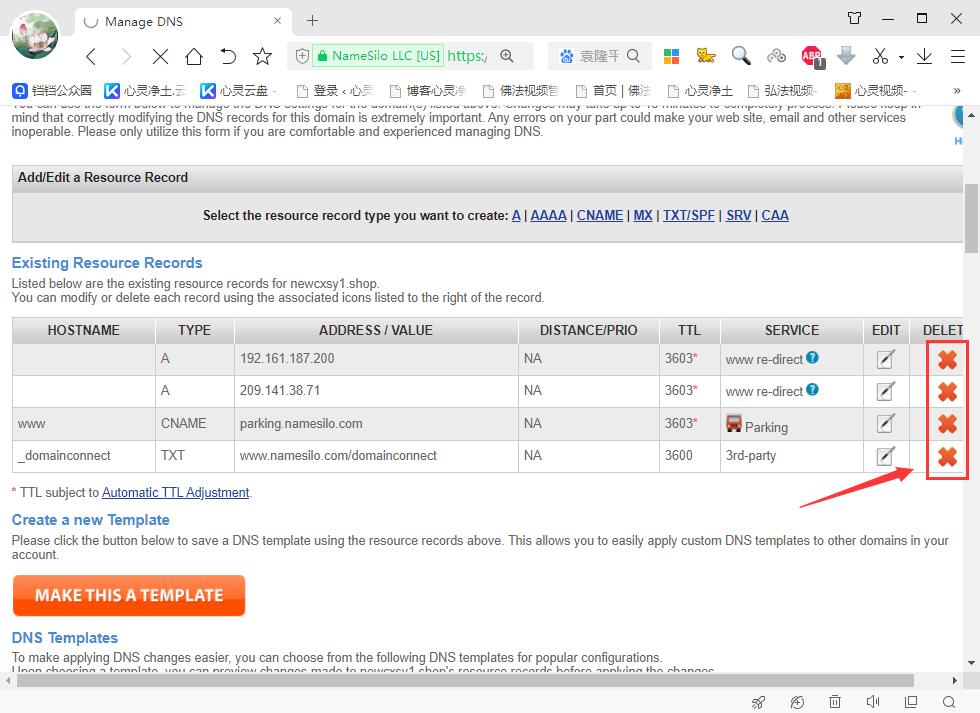Viewport: 980px width, 713px height.
Task: Open the browser hamburger menu
Action: [958, 57]
